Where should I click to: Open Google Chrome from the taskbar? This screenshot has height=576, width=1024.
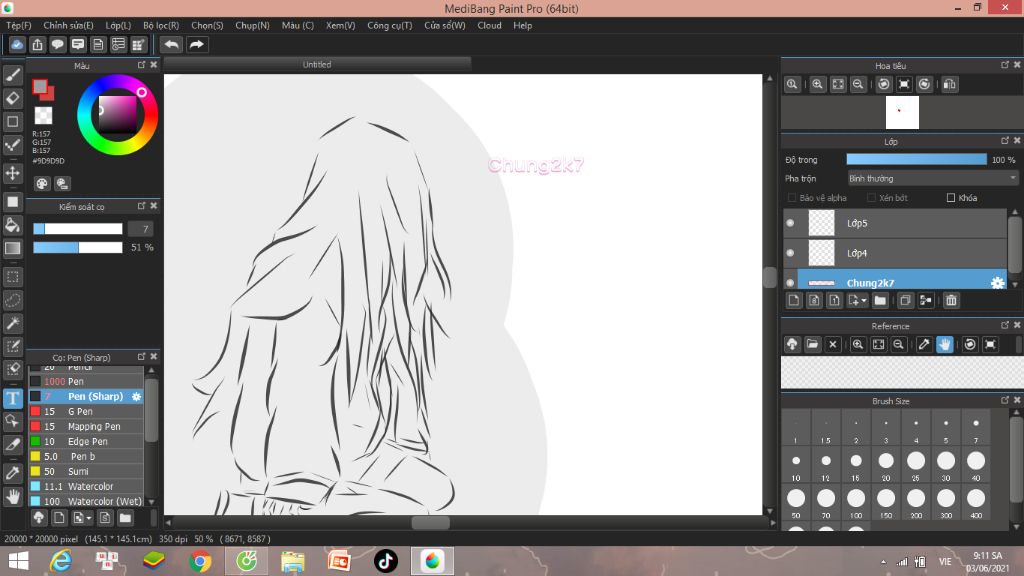[200, 561]
